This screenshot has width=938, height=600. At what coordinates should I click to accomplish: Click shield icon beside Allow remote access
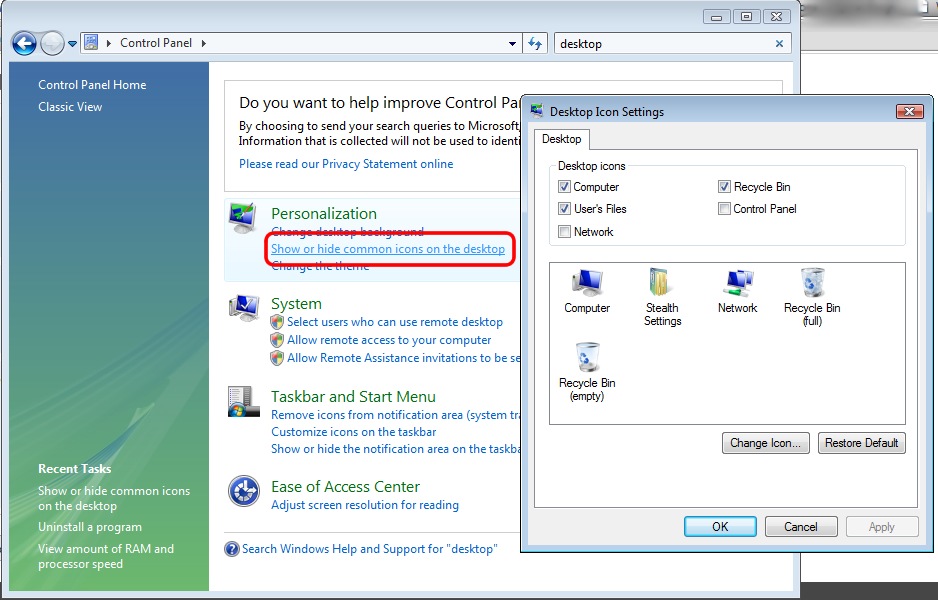[277, 340]
